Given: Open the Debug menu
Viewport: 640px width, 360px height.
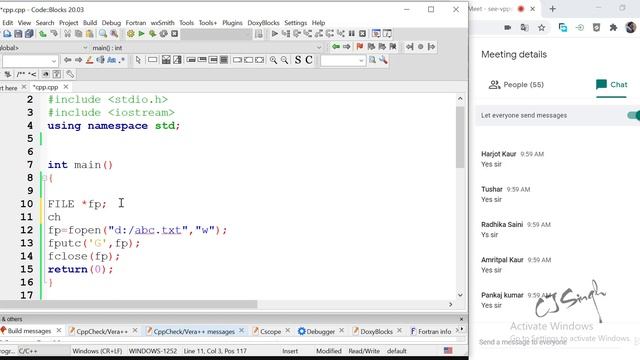Looking at the screenshot, I should [111, 23].
